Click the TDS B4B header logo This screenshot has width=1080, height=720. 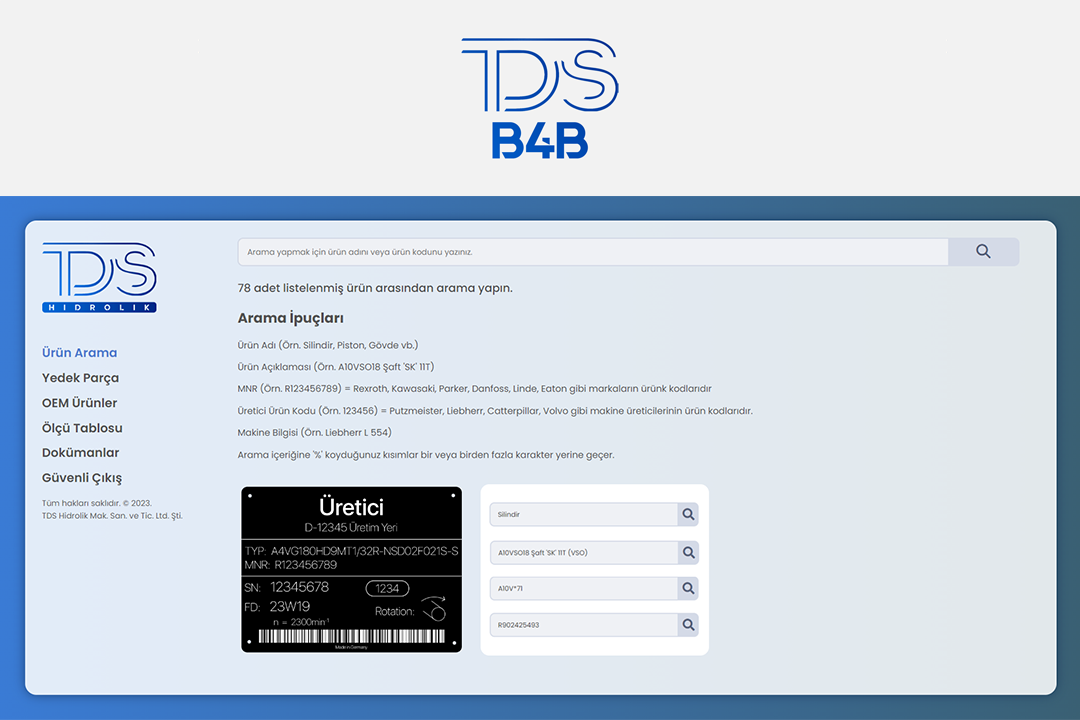click(x=539, y=99)
